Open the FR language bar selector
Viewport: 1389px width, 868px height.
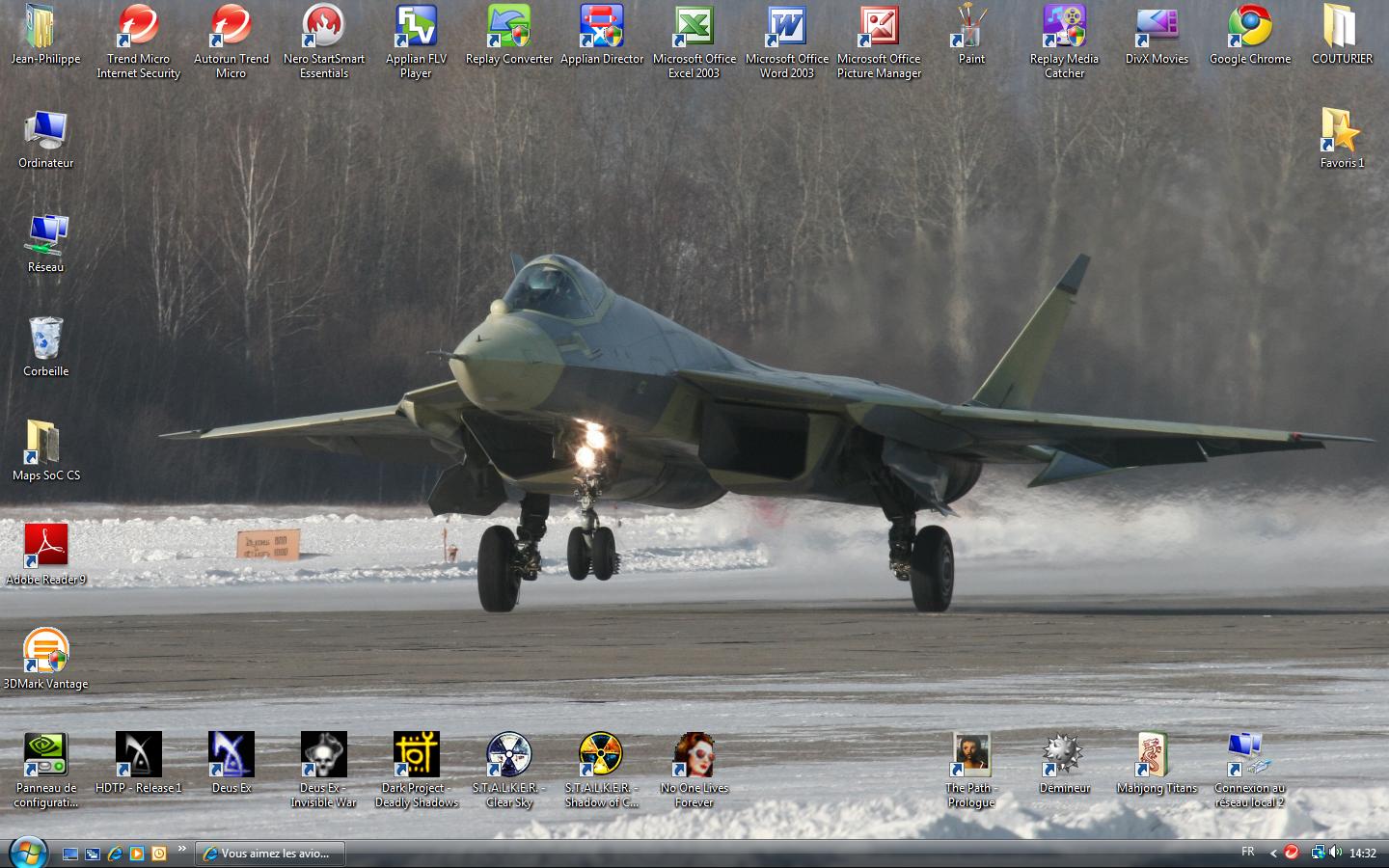[1247, 853]
